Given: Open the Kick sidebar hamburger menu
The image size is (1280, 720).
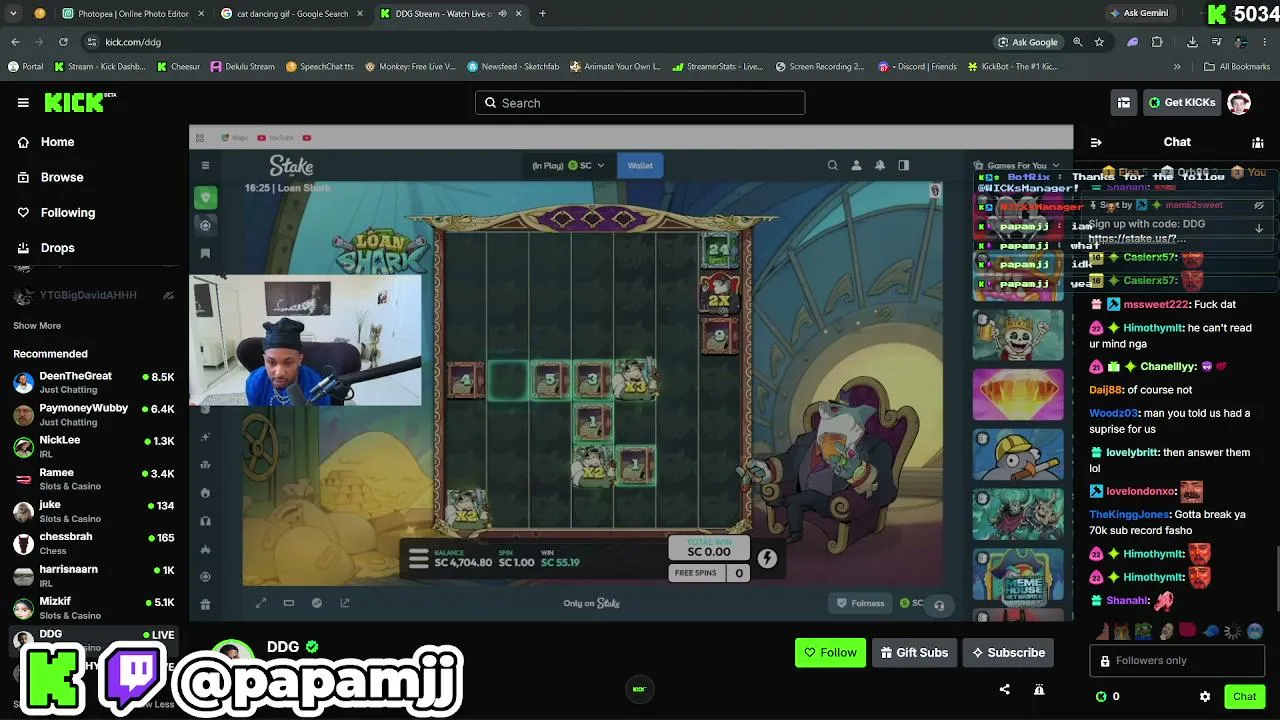Looking at the screenshot, I should tap(23, 102).
